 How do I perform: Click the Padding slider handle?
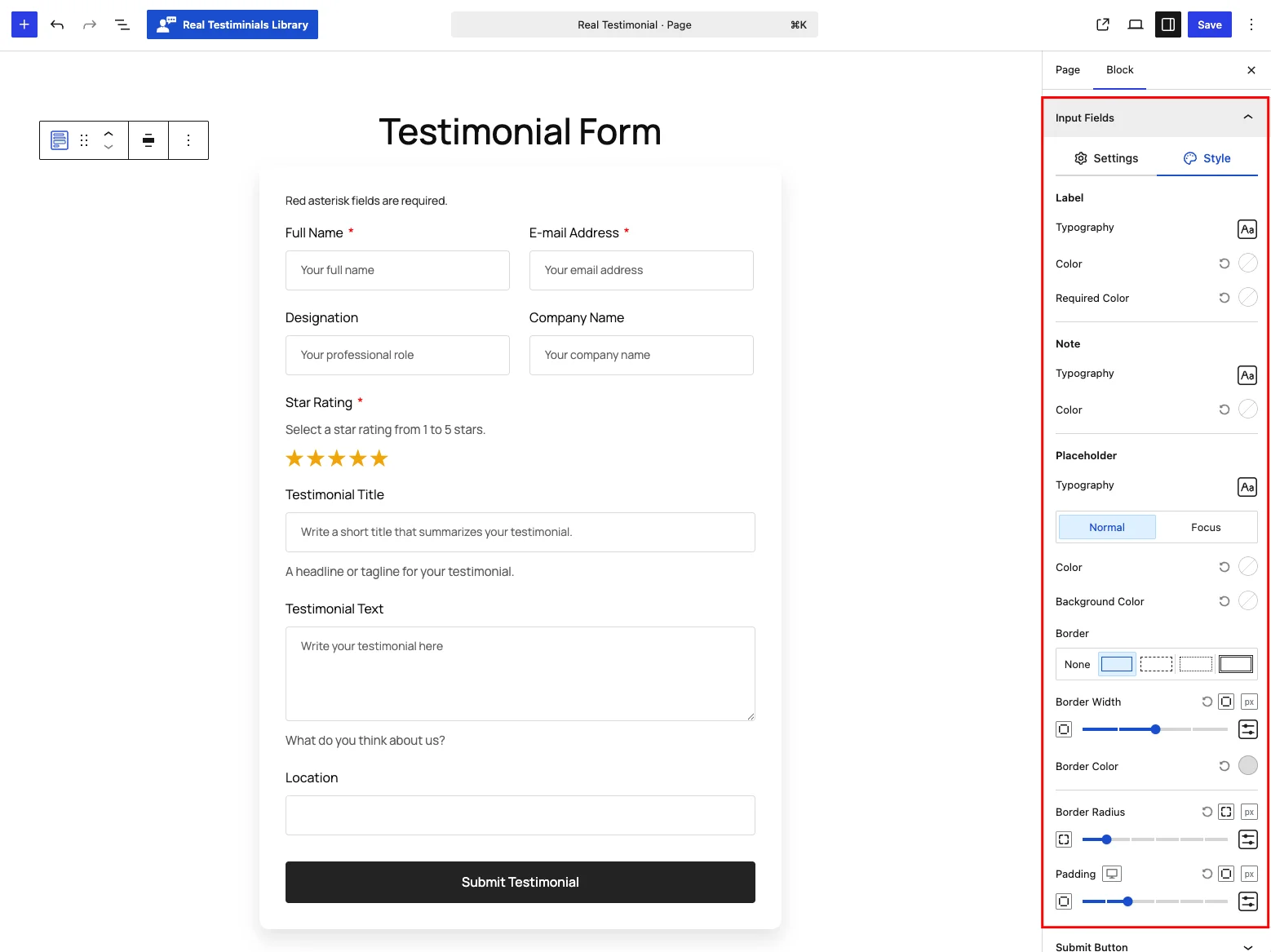pos(1127,901)
